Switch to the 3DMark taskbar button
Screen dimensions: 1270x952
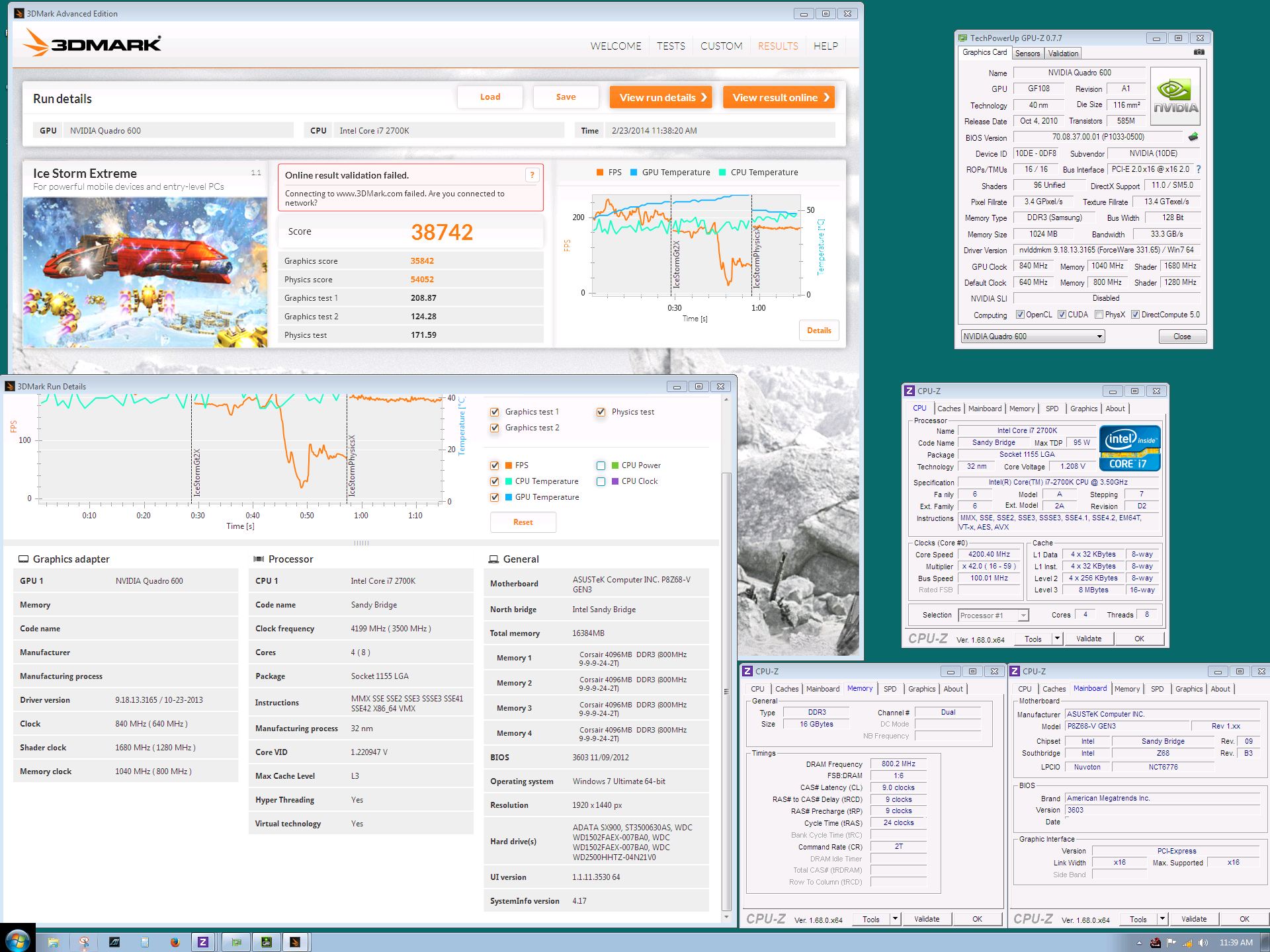pyautogui.click(x=296, y=942)
